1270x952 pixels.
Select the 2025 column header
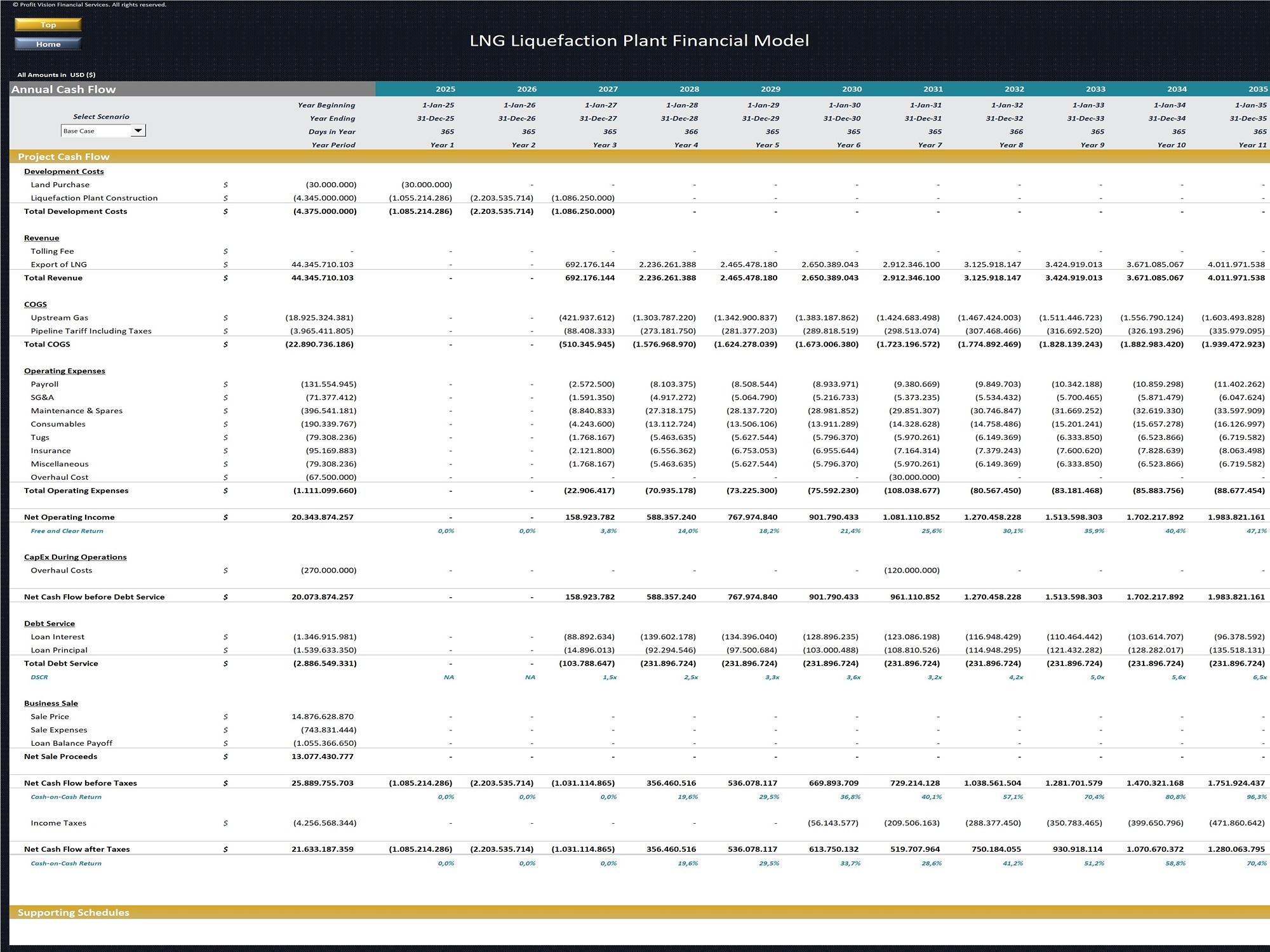442,89
